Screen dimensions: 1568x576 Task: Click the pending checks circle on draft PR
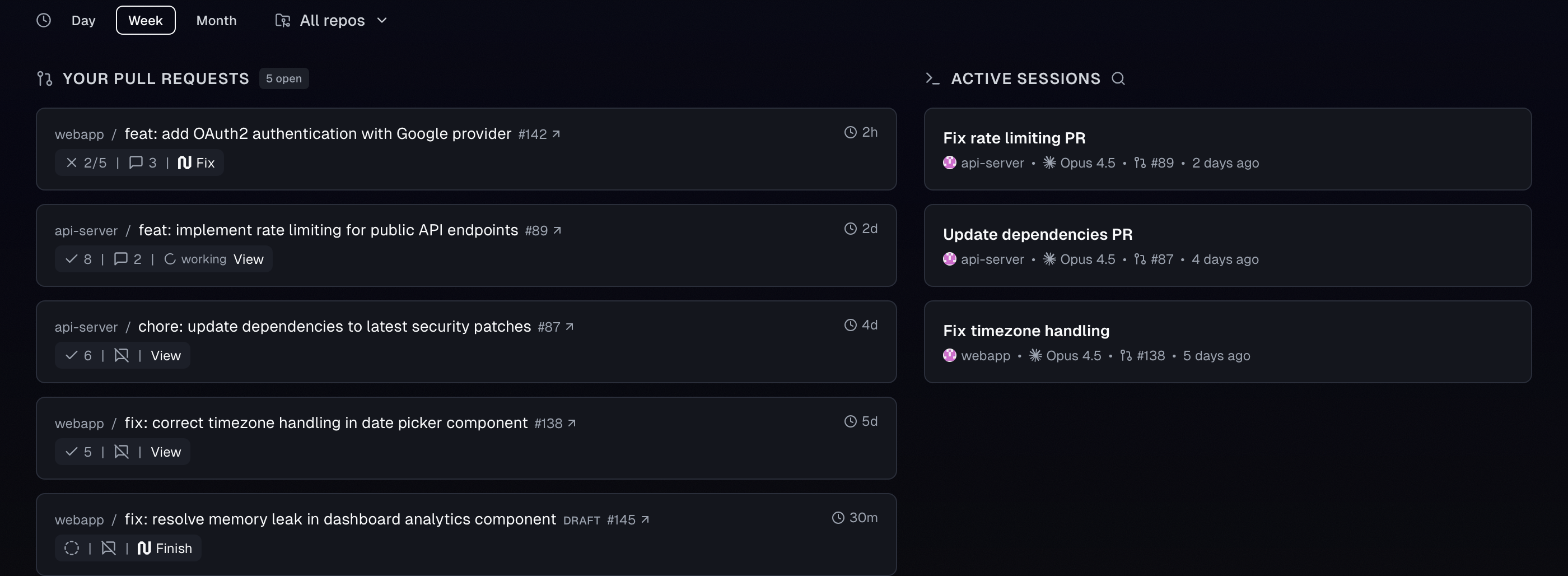click(x=72, y=548)
